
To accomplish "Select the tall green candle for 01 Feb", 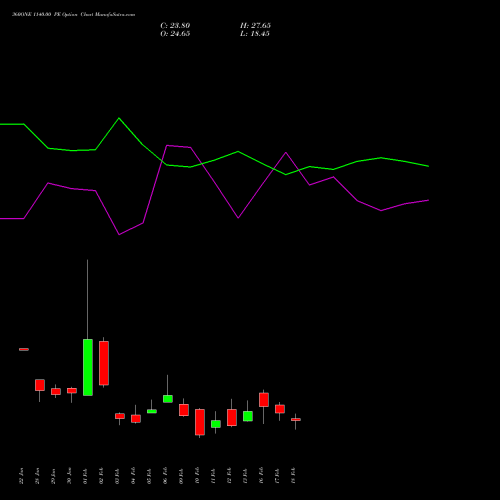I will tap(88, 367).
